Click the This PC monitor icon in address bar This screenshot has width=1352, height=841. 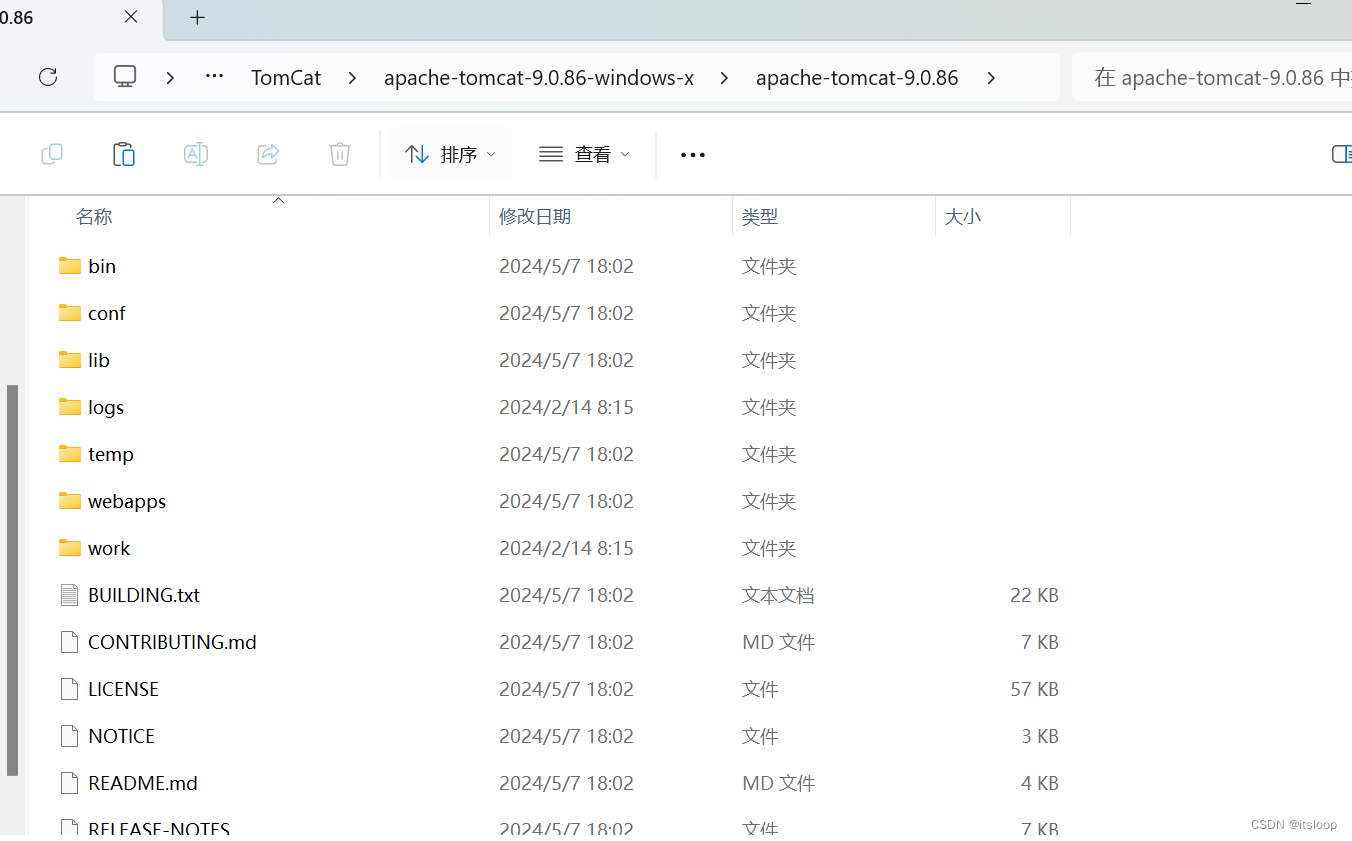point(125,77)
